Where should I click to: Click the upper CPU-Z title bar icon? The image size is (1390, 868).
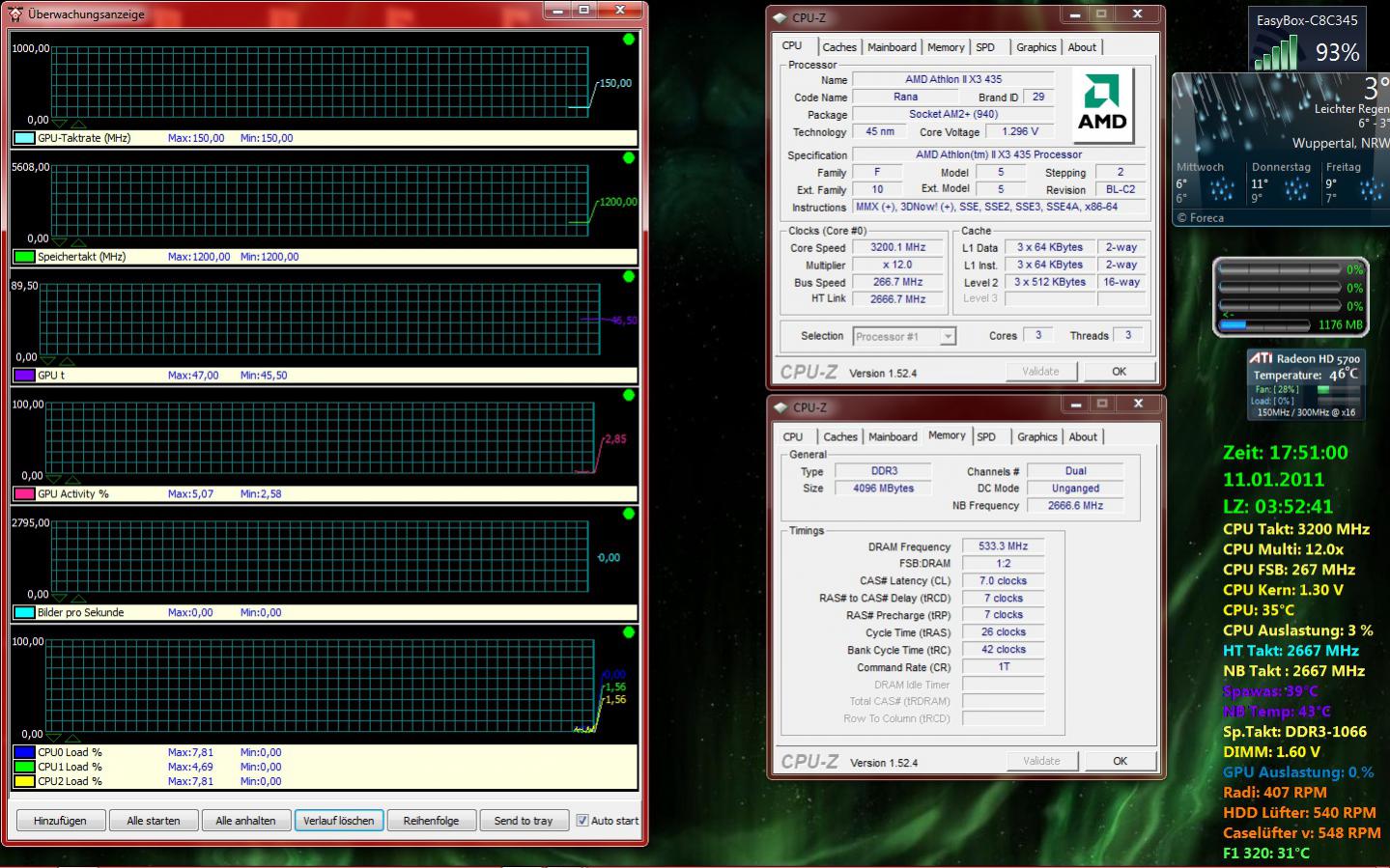pos(780,18)
